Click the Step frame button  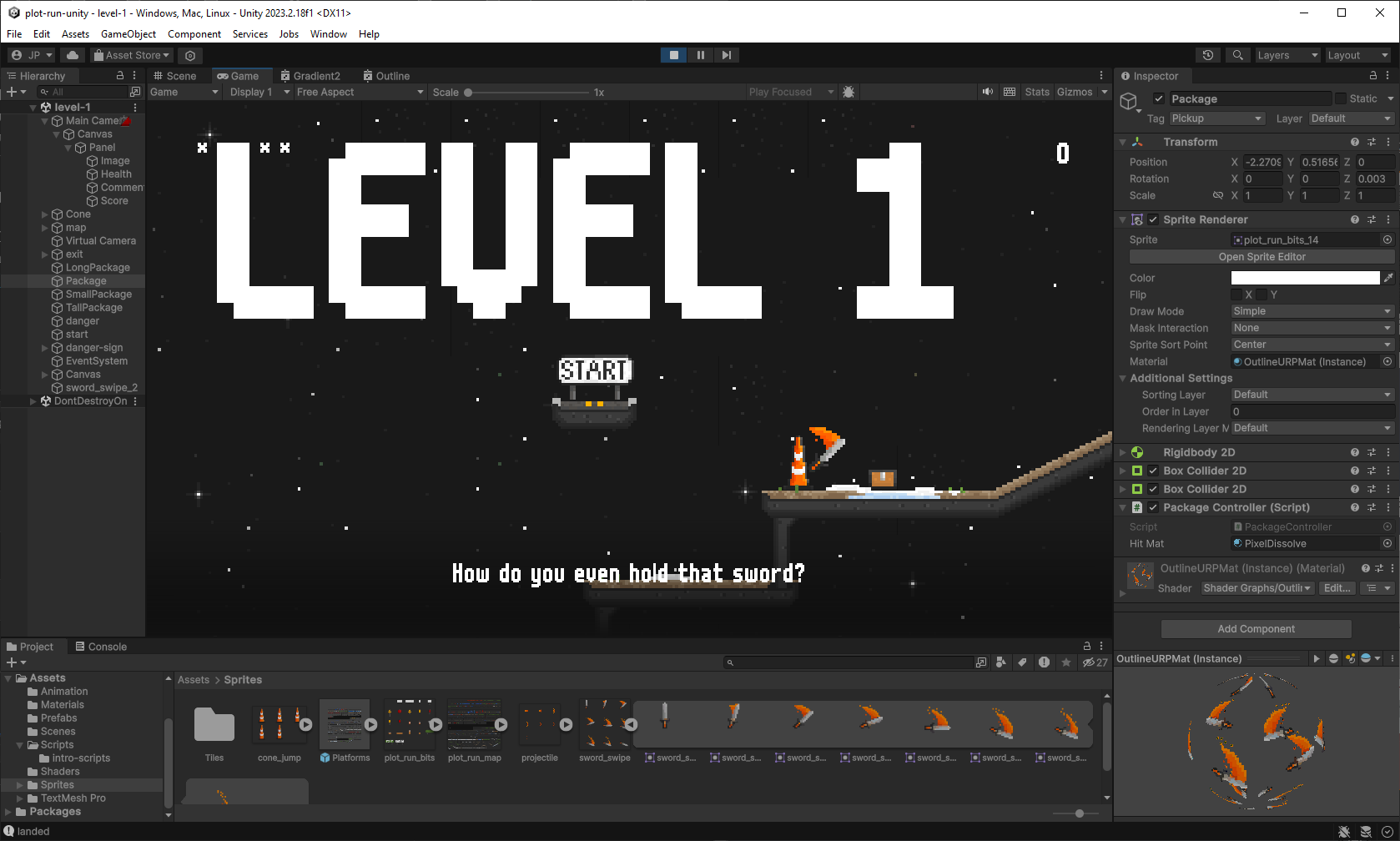click(726, 55)
